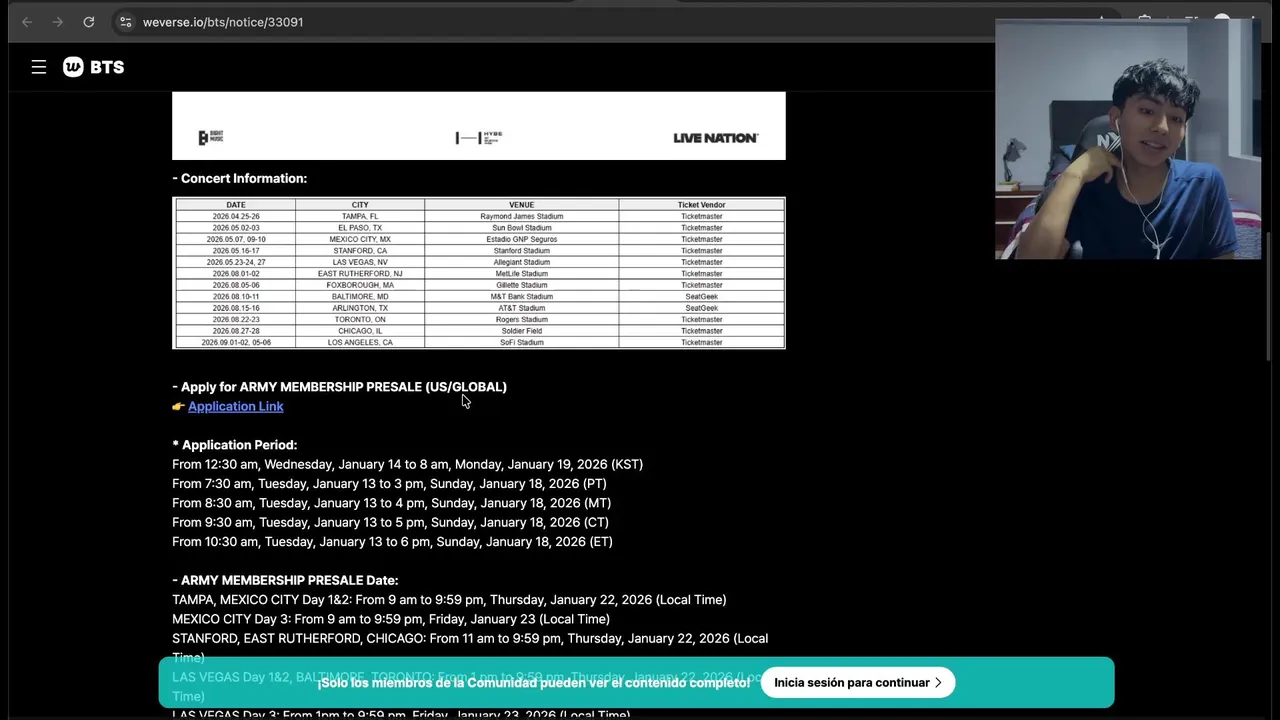1280x720 pixels.
Task: Click the Concert Information heading
Action: click(x=240, y=178)
